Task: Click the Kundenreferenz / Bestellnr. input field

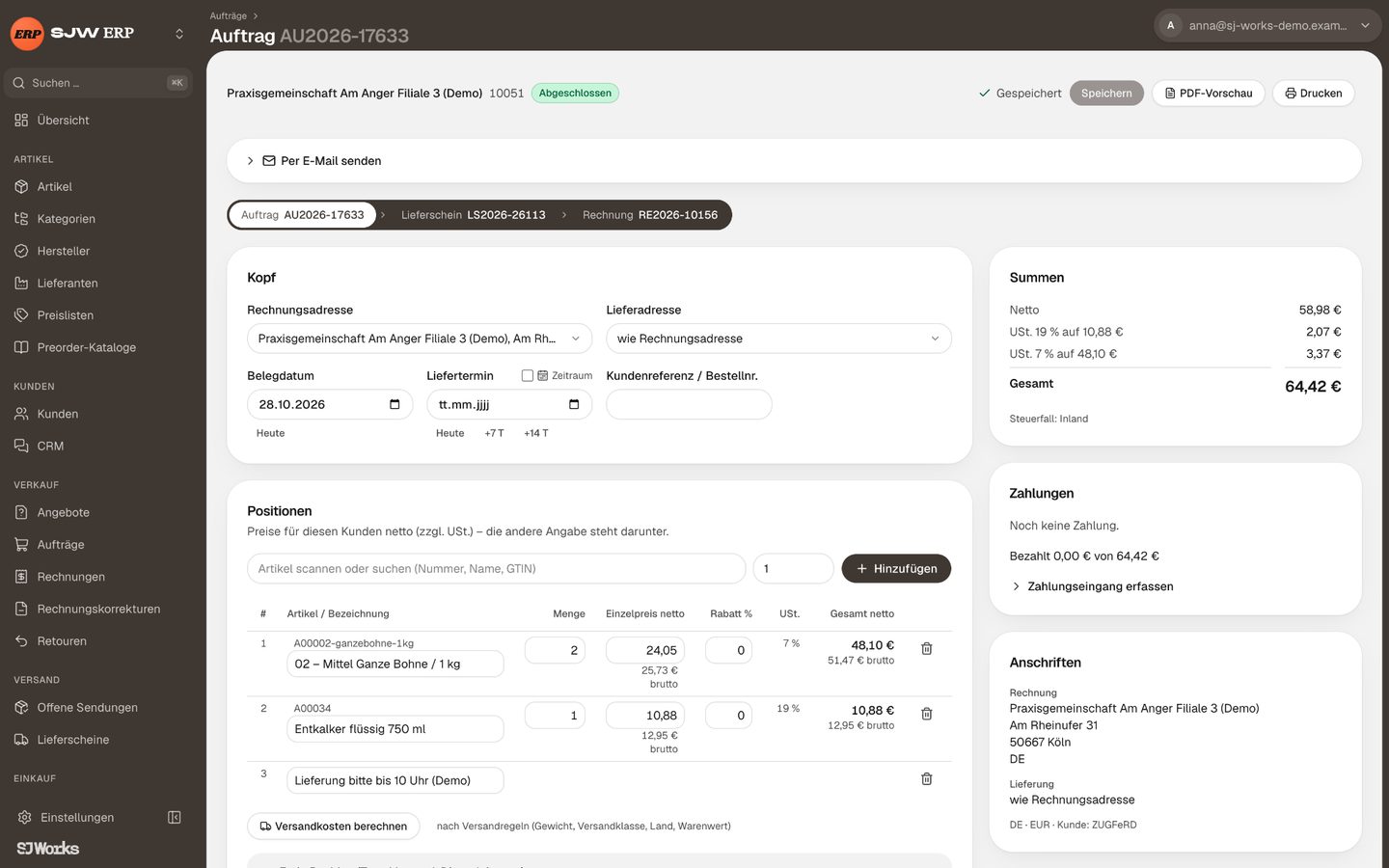Action: click(x=689, y=405)
